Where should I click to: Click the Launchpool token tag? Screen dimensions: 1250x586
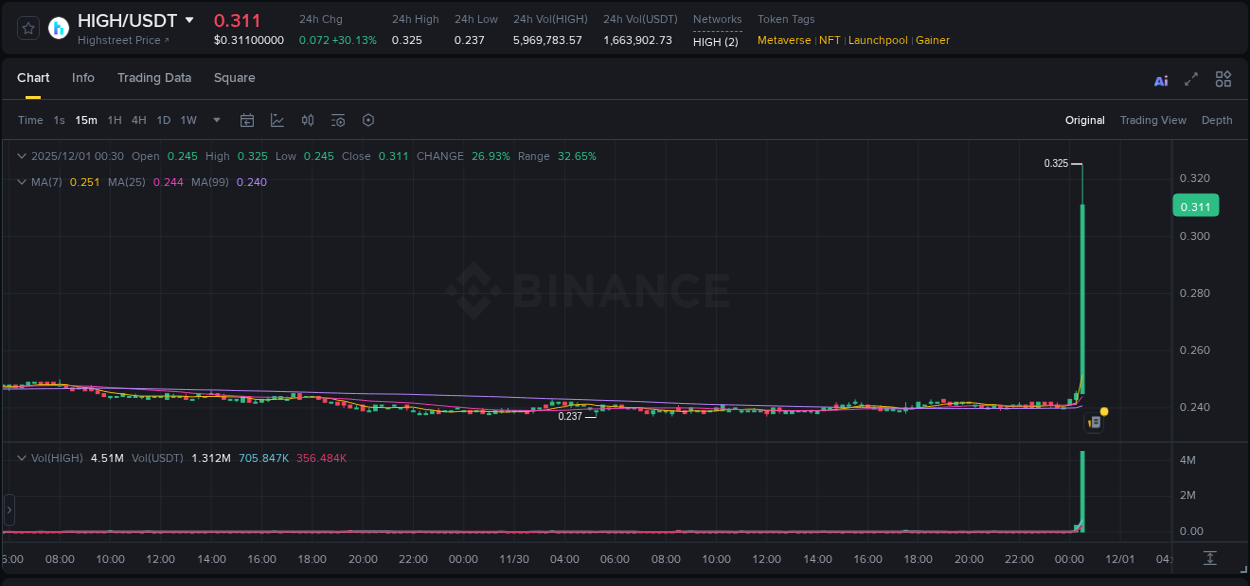coord(877,40)
